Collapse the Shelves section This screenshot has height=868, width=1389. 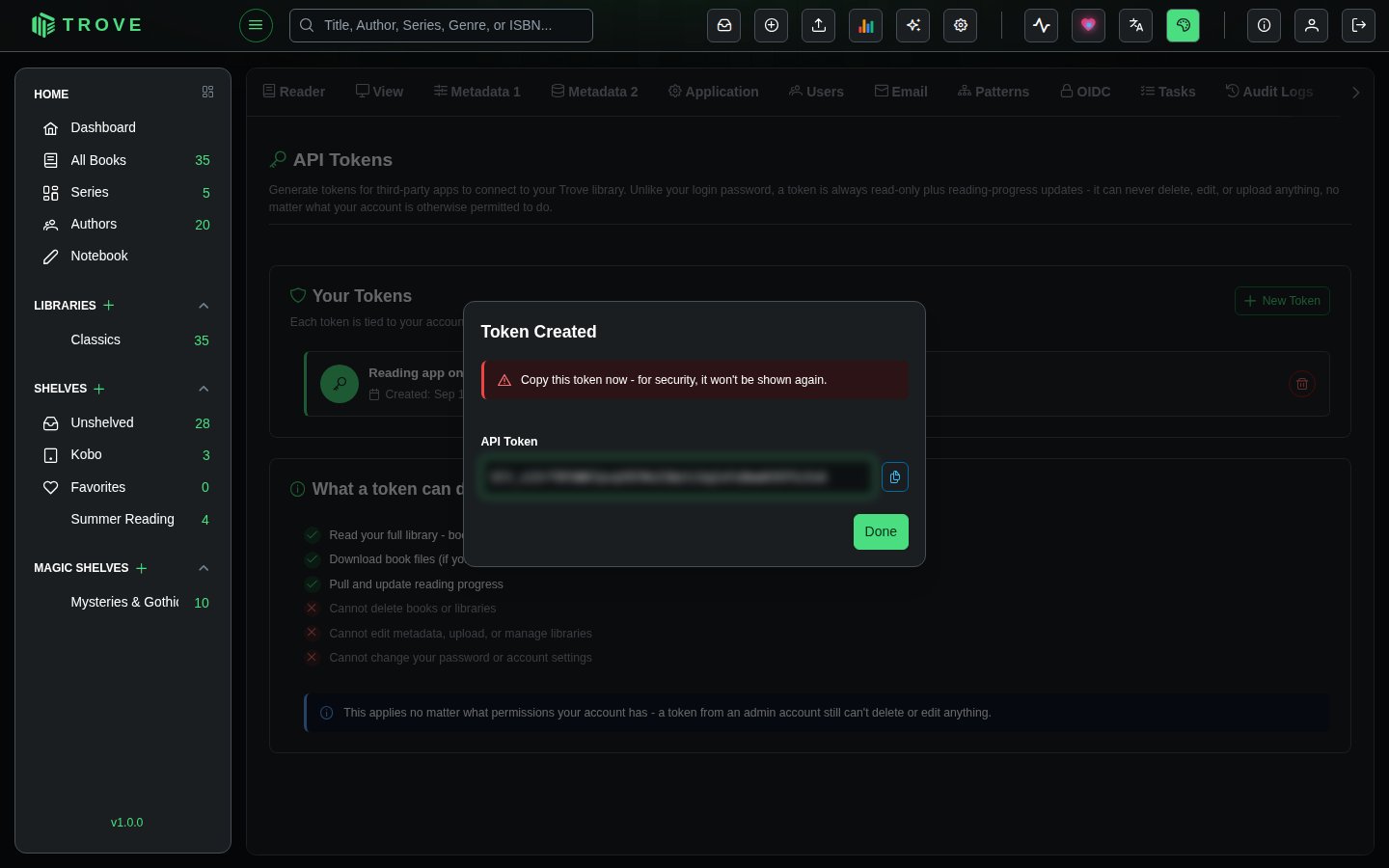point(204,389)
